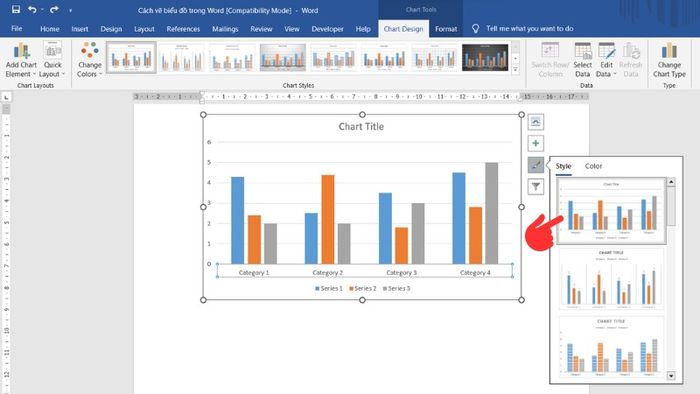Viewport: 700px width, 394px height.
Task: Open the Add Chart Element menu
Action: [x=21, y=60]
